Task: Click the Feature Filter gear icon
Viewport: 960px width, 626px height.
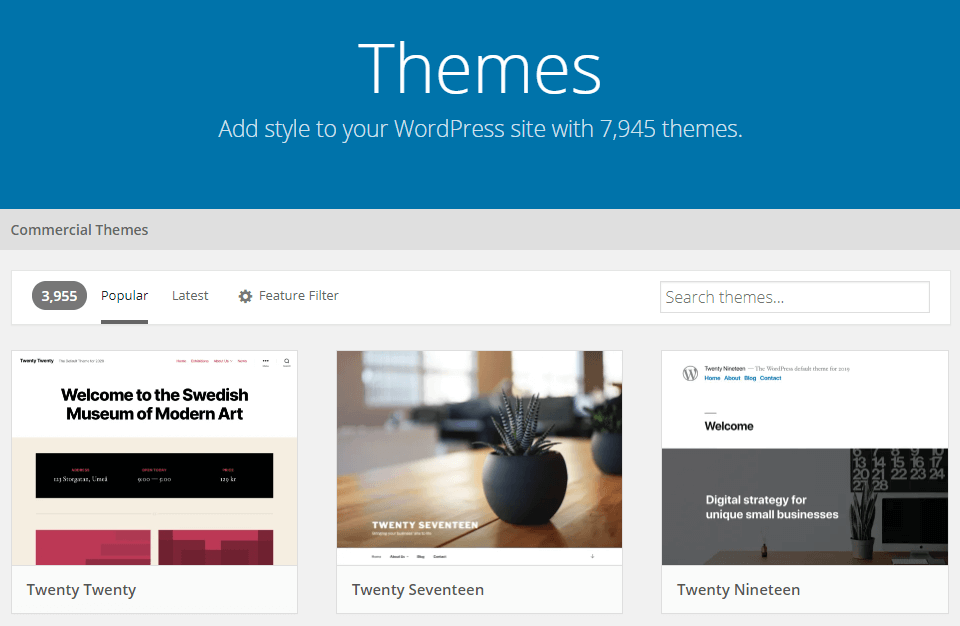Action: click(245, 296)
